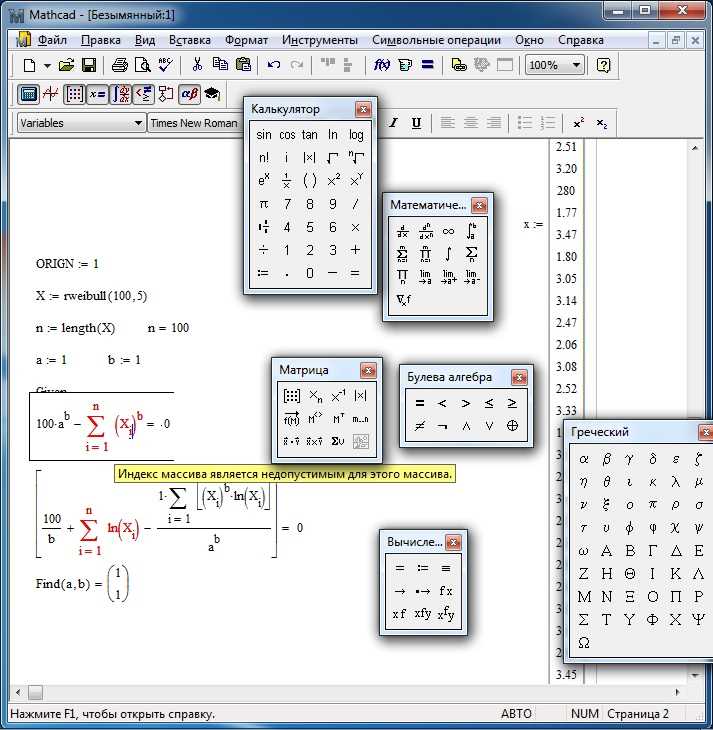The height and width of the screenshot is (730, 713).
Task: Click the 7 key in Calculator palette
Action: (287, 204)
